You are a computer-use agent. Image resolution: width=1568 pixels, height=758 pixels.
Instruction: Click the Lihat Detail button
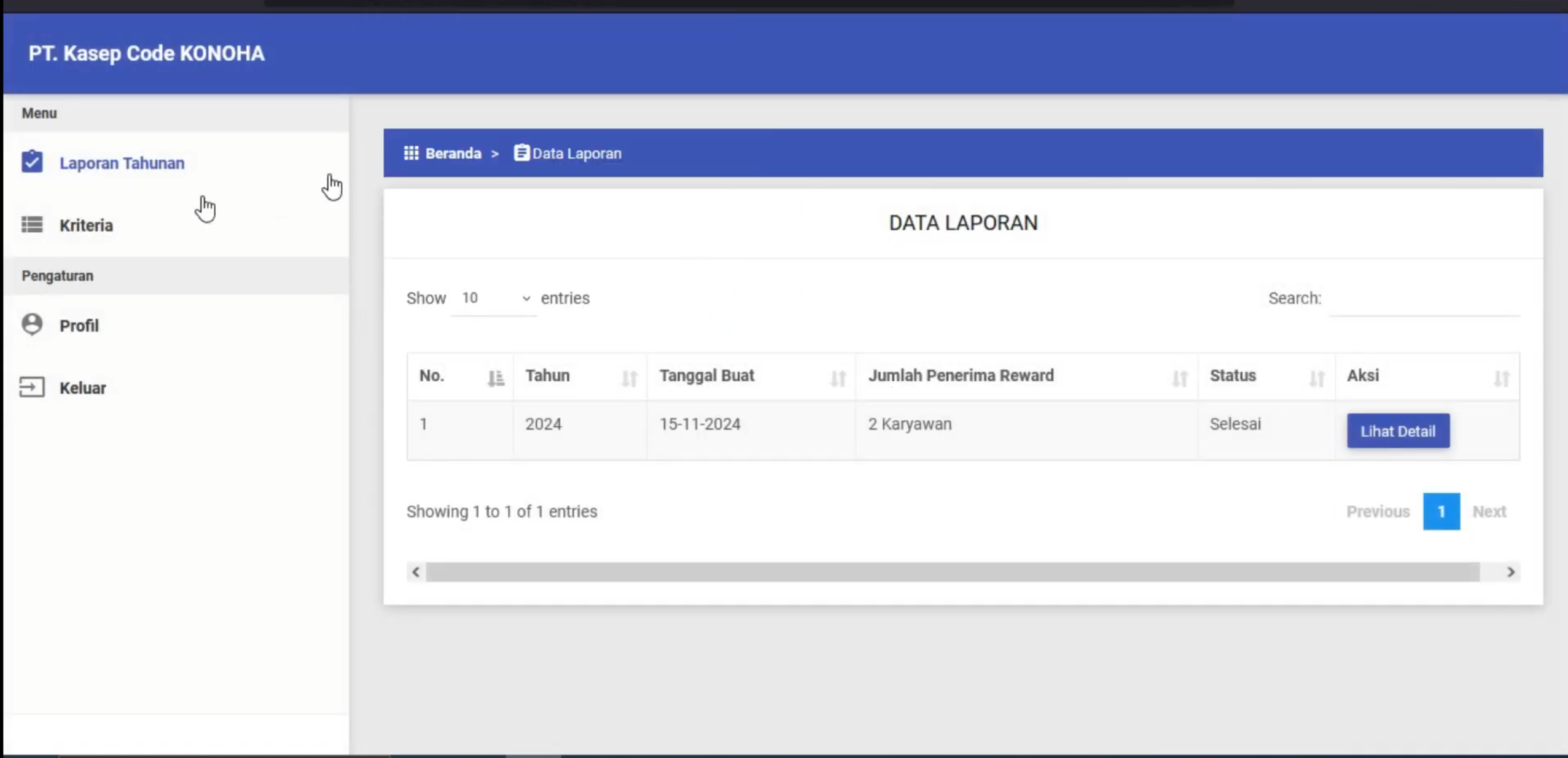pyautogui.click(x=1398, y=431)
